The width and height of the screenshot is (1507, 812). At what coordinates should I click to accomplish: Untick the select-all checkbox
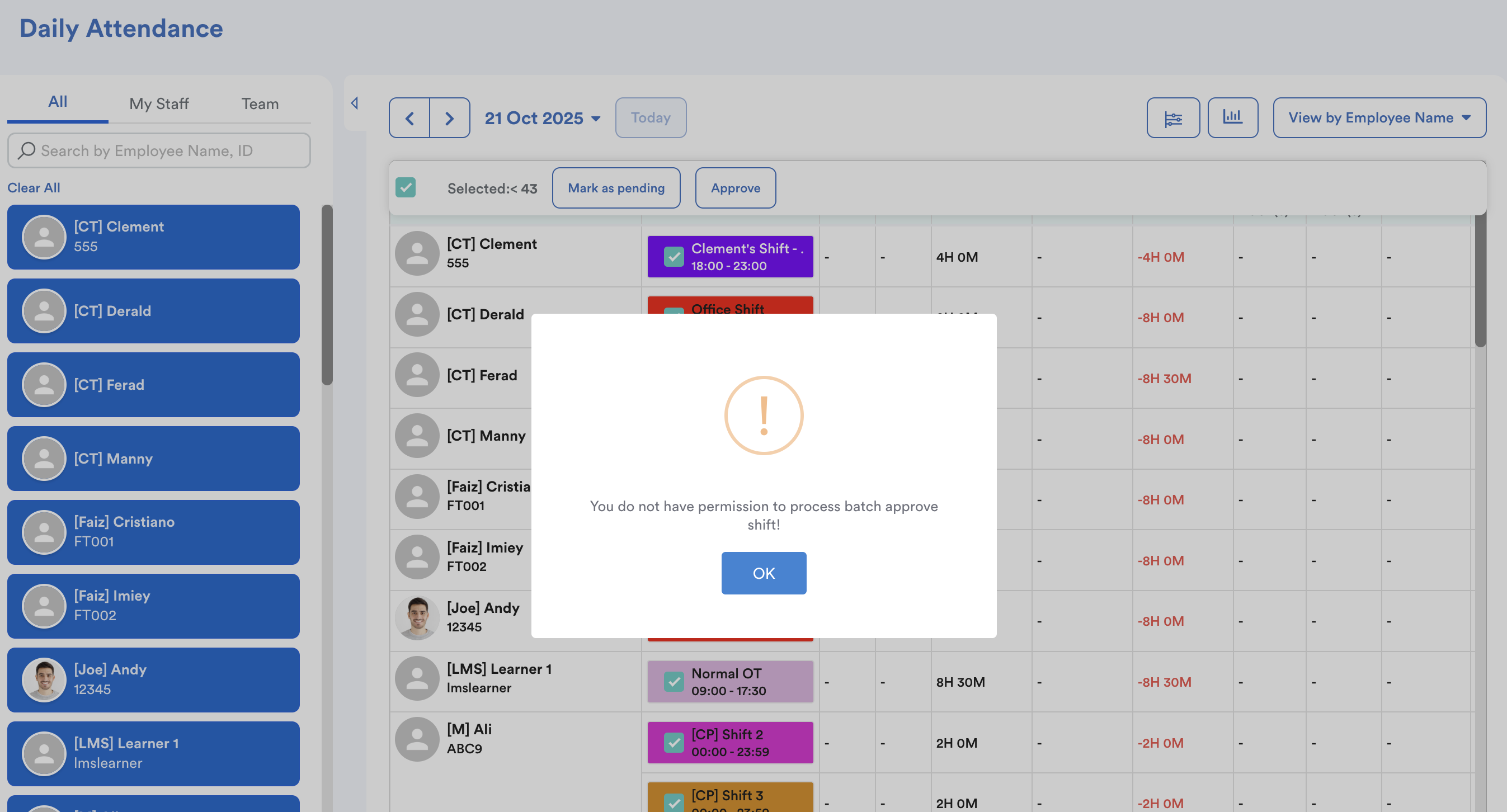pos(406,188)
